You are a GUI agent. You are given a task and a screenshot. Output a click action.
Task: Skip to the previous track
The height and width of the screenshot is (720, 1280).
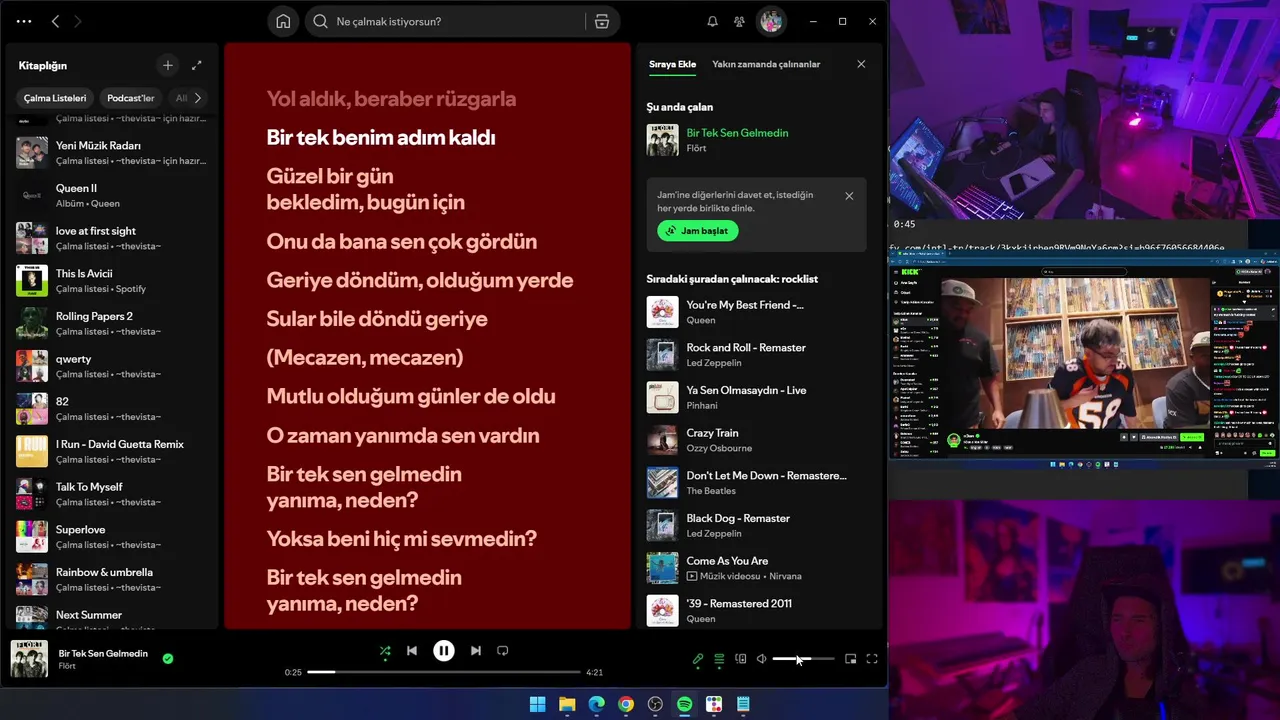coord(412,651)
